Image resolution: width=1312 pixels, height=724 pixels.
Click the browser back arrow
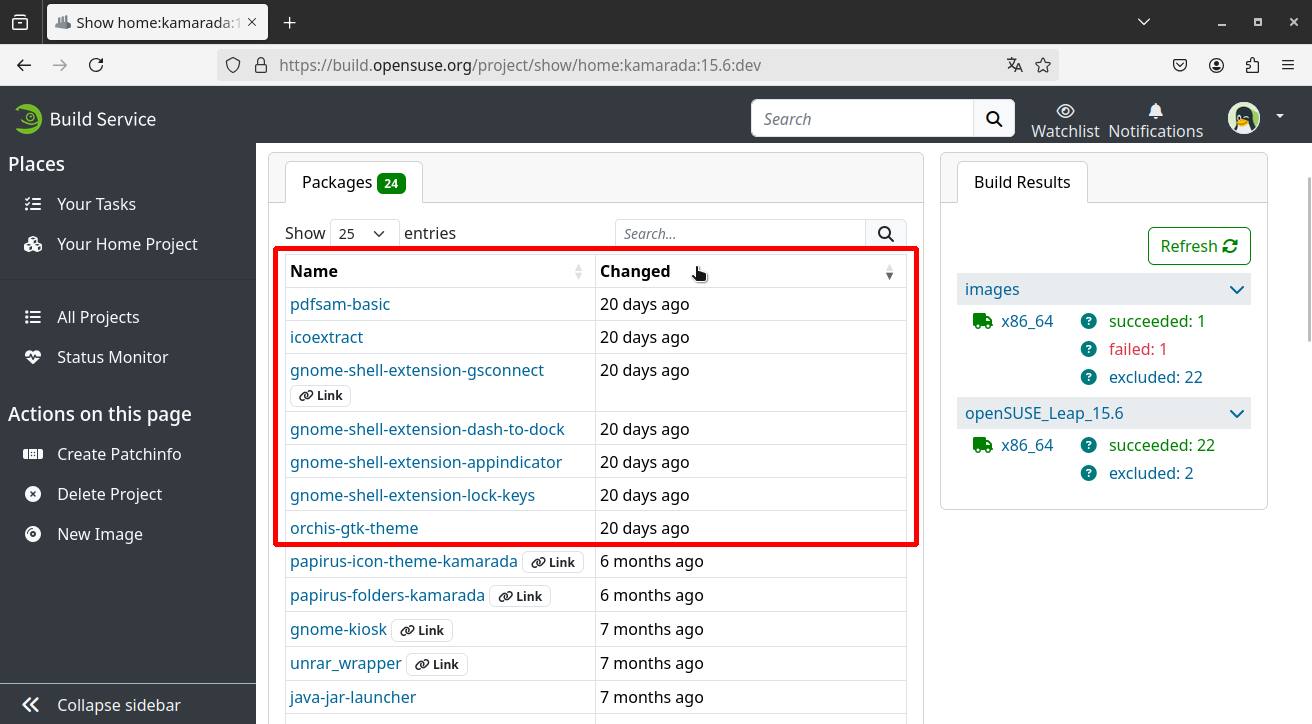point(24,65)
